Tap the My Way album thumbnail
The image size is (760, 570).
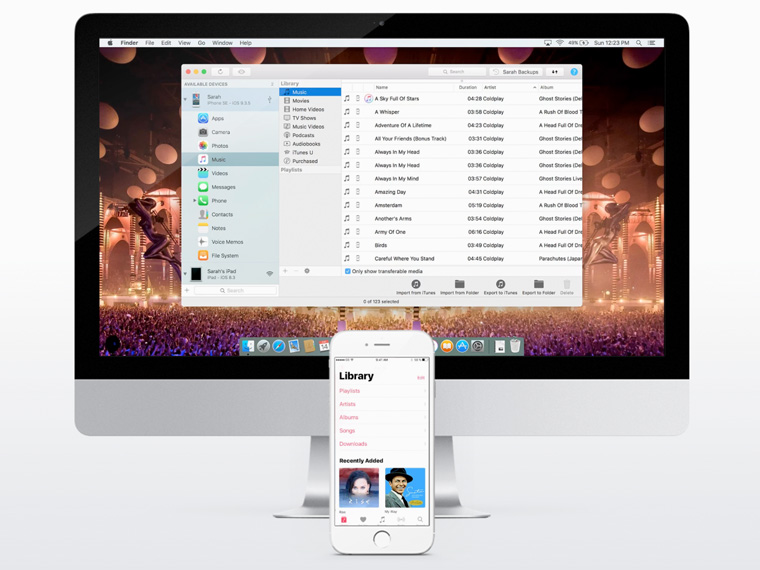(x=405, y=488)
